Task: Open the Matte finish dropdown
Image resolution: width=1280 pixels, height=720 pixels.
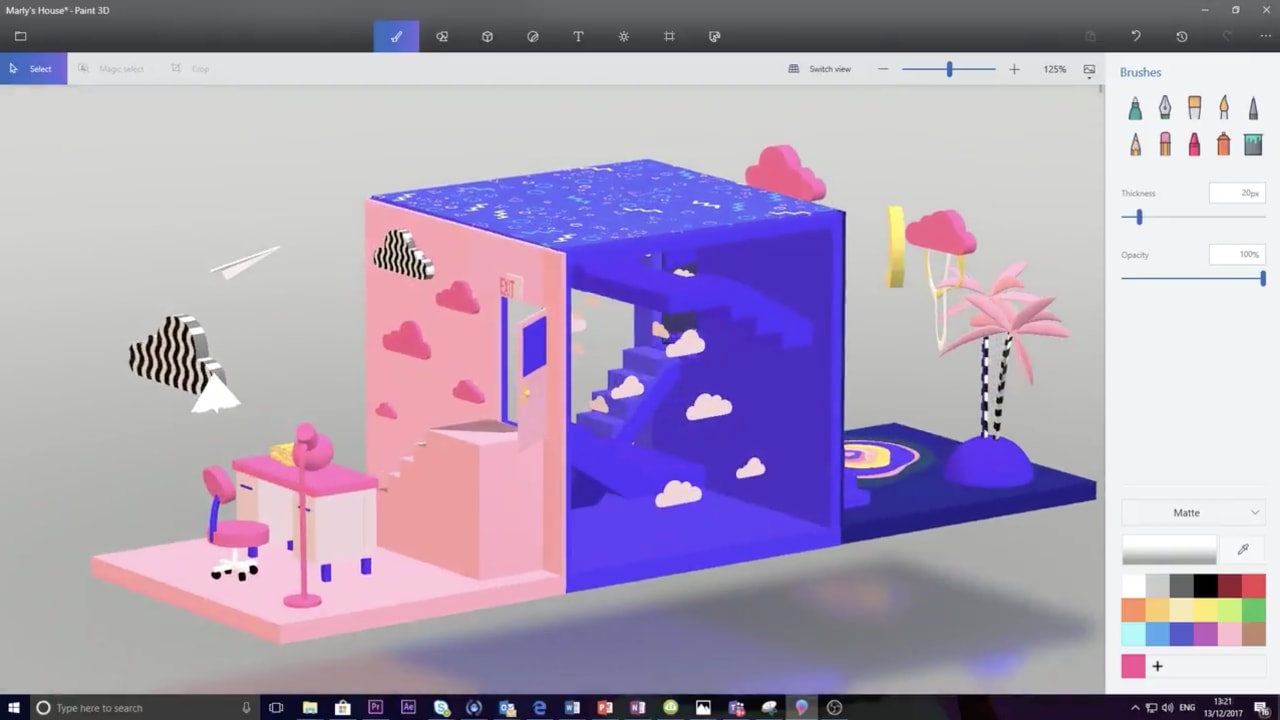Action: pos(1193,512)
